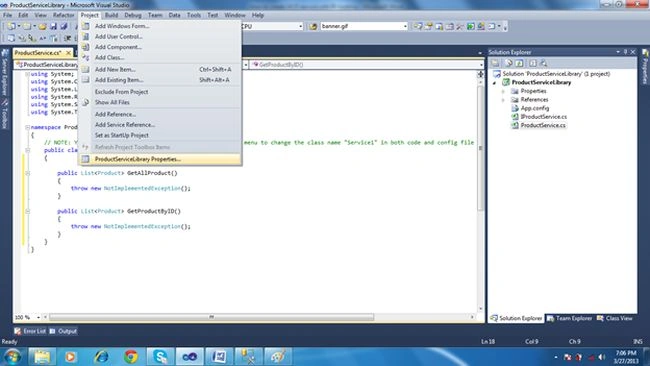Open the banner.gif find combo dropdown

point(405,26)
